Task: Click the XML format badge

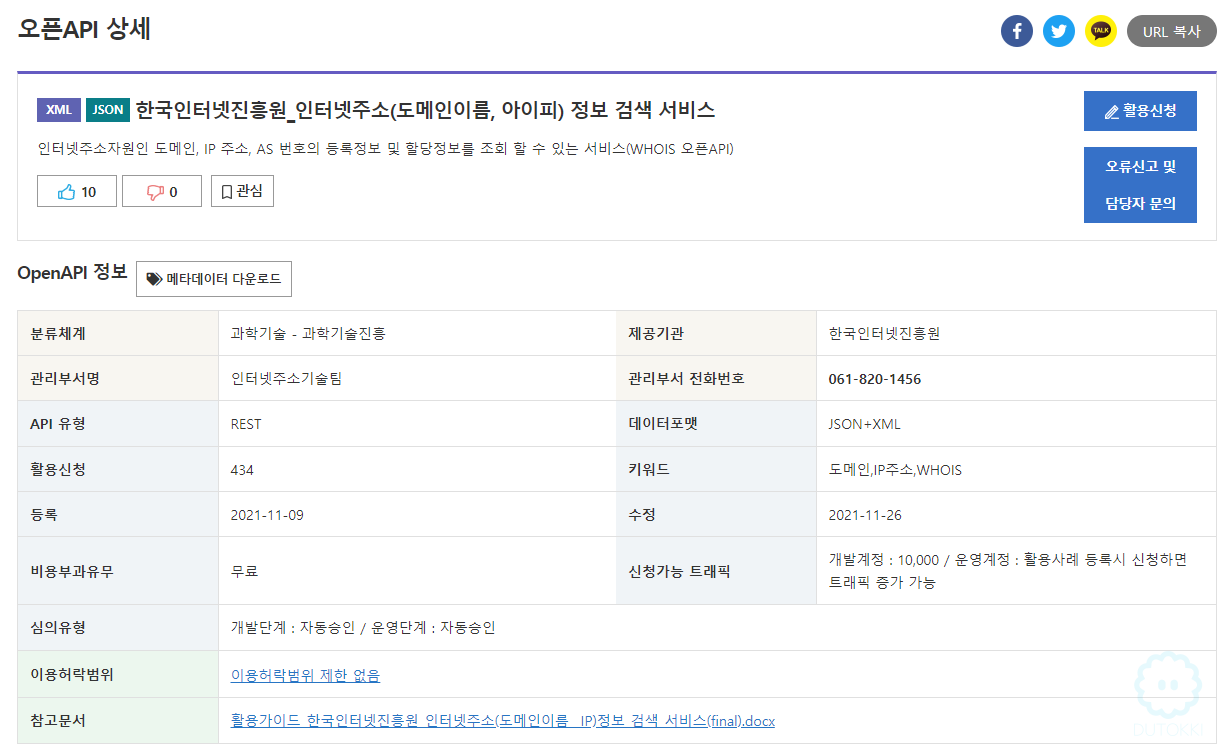Action: click(x=59, y=110)
